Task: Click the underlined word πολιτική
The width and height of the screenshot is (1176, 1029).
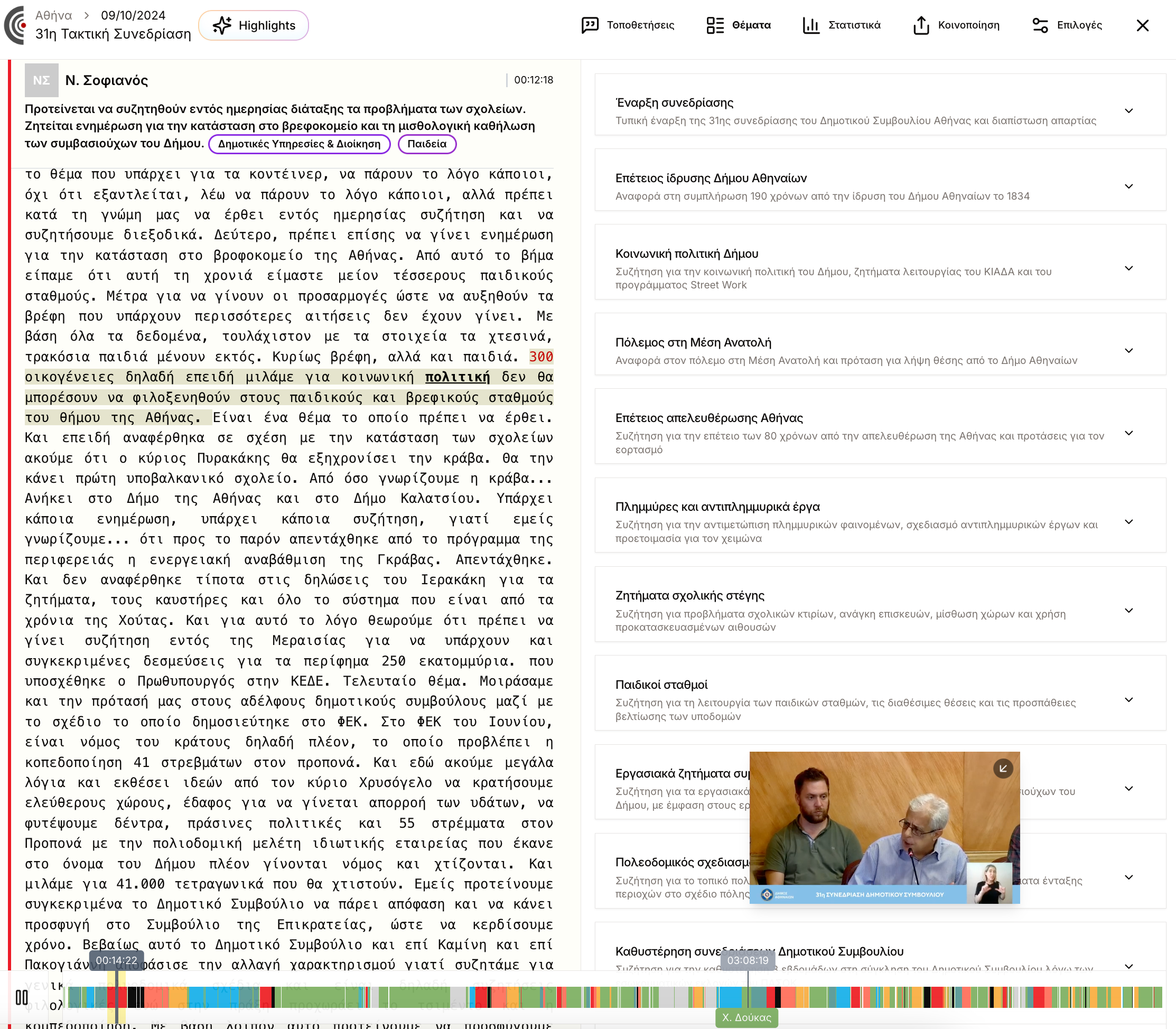Action: [x=457, y=377]
